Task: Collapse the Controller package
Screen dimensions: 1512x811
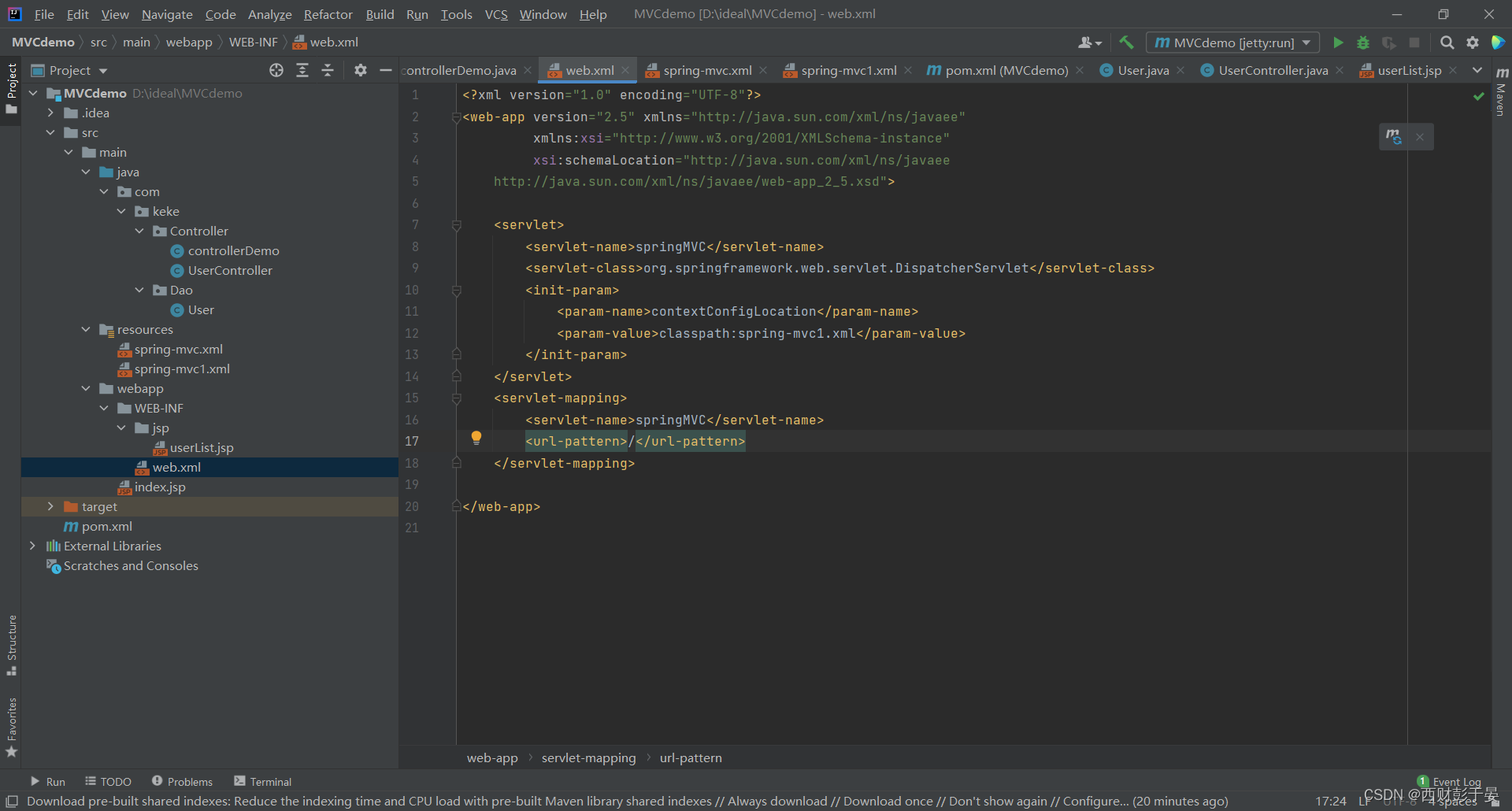Action: pyautogui.click(x=139, y=231)
